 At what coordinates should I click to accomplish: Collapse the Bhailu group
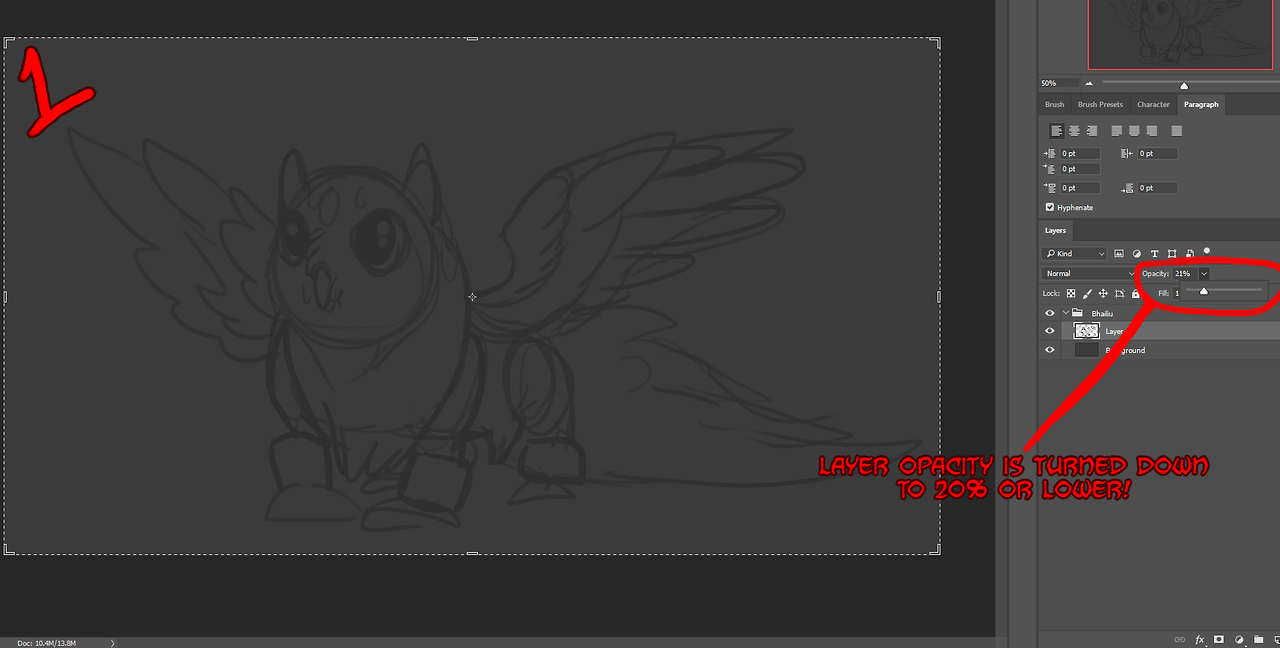(1065, 313)
